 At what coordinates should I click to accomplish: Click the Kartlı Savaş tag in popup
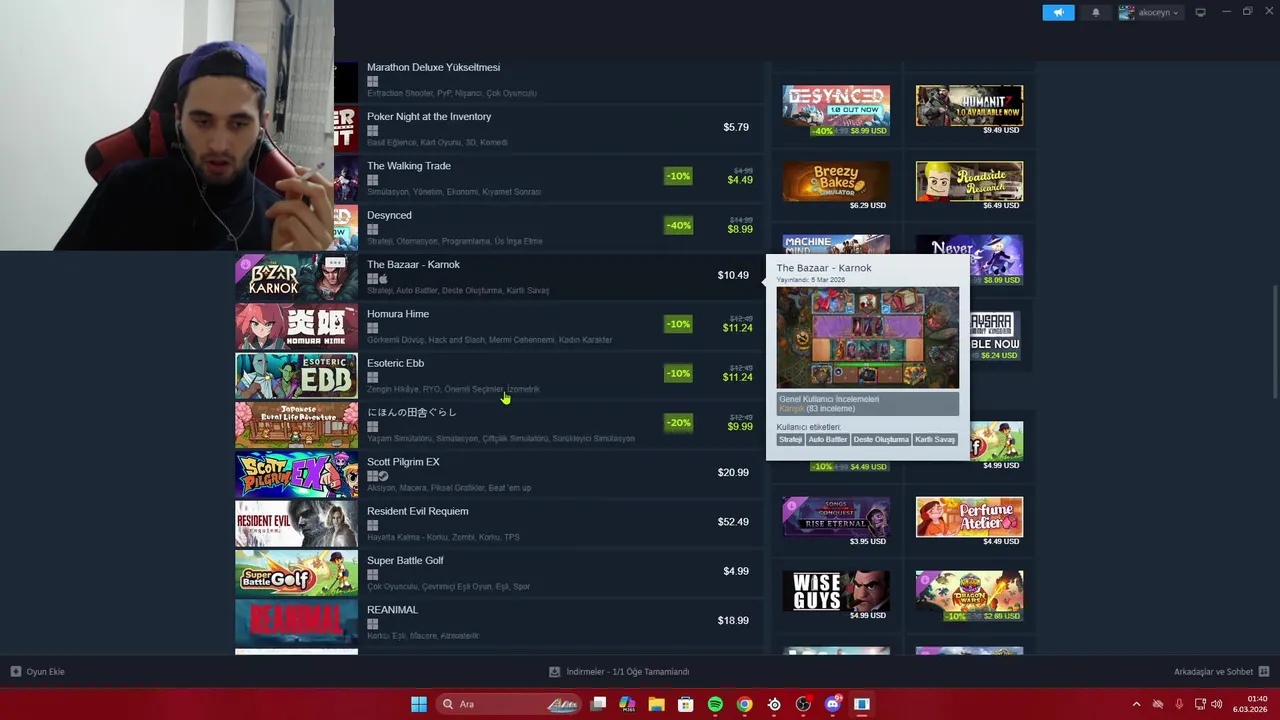[936, 439]
